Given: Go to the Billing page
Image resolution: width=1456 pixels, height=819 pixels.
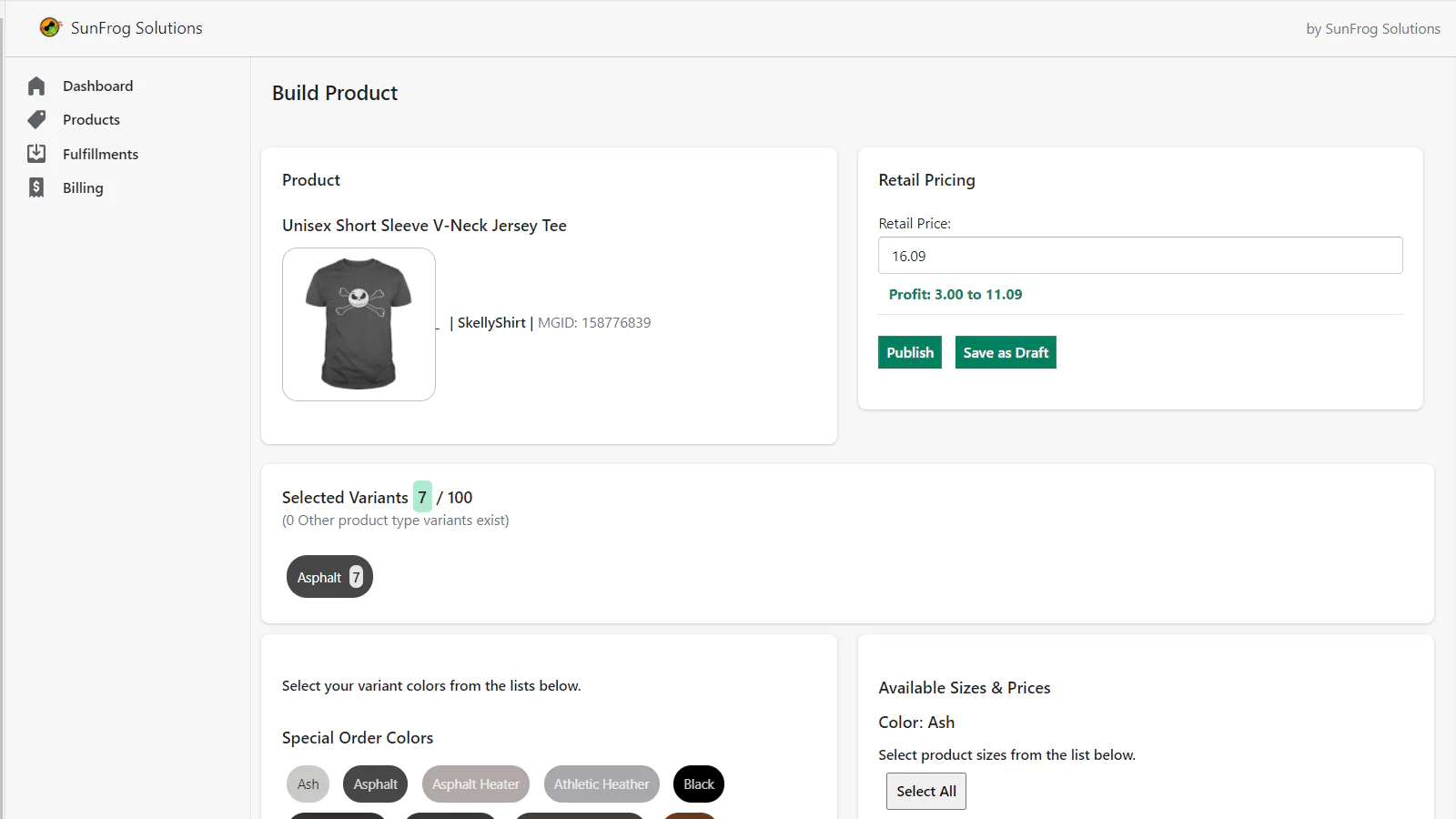Looking at the screenshot, I should pyautogui.click(x=83, y=187).
